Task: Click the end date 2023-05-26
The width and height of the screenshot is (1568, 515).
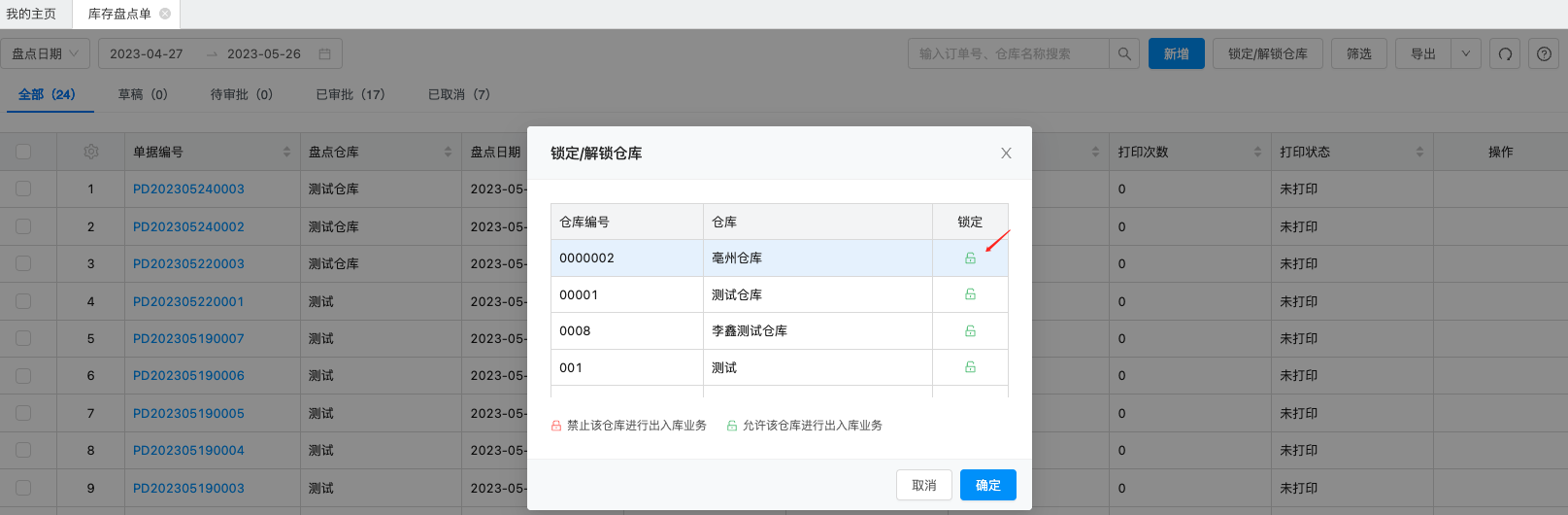Action: 264,53
